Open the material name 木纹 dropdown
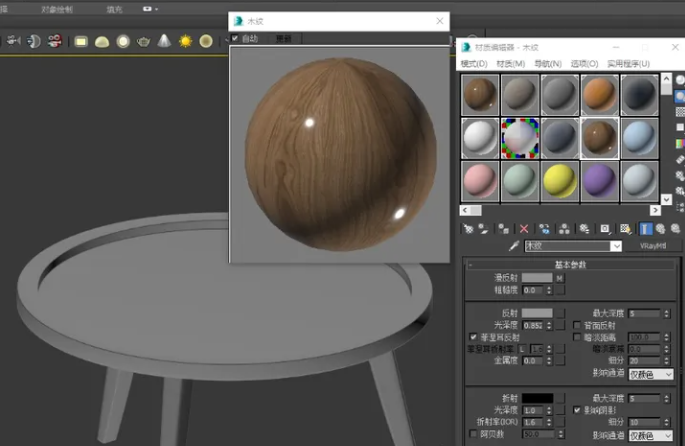This screenshot has height=446, width=685. coord(616,246)
